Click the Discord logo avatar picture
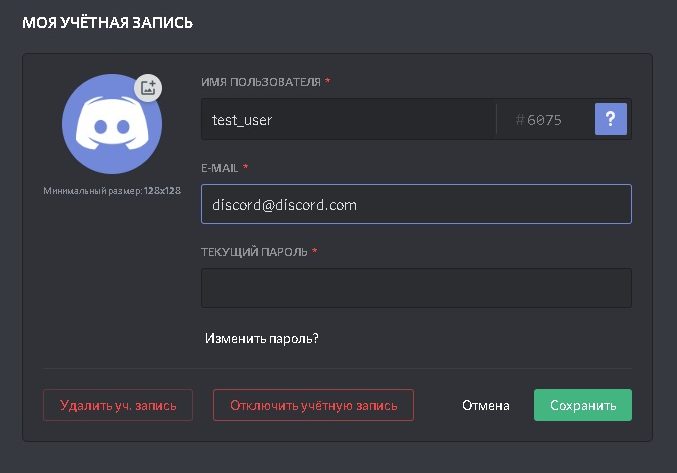 click(x=111, y=126)
